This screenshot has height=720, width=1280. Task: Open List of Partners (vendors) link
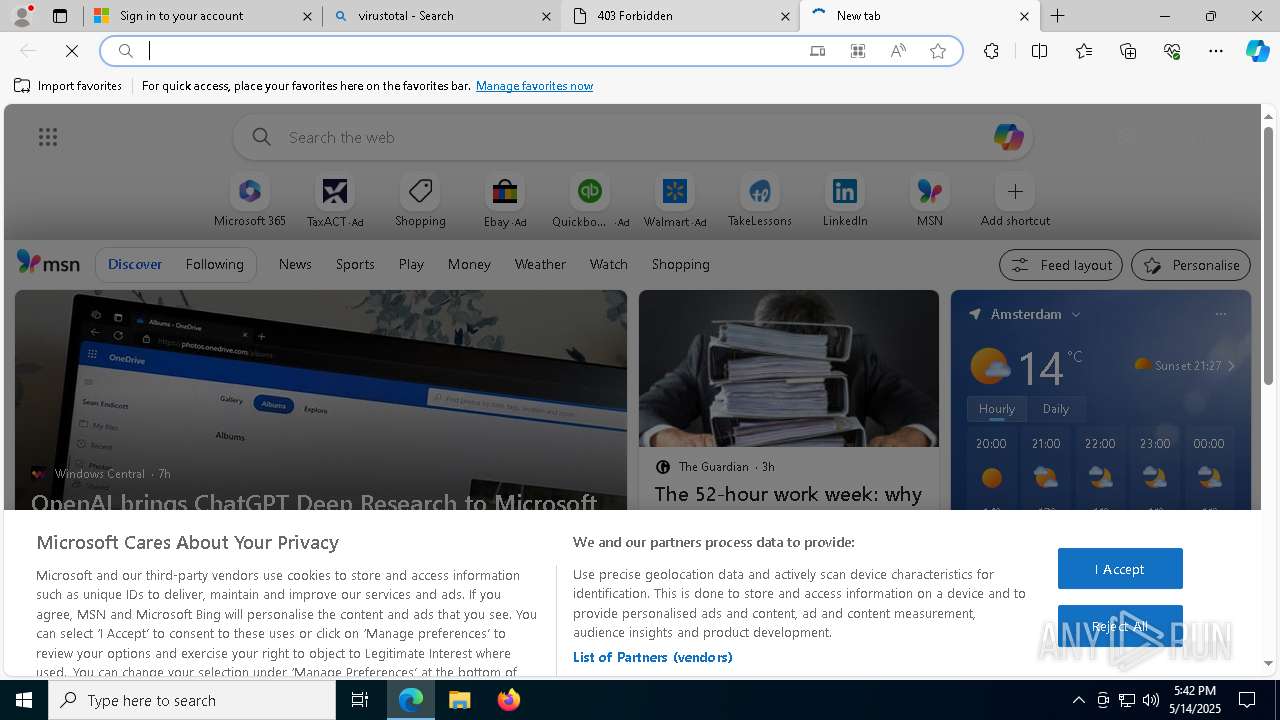652,657
